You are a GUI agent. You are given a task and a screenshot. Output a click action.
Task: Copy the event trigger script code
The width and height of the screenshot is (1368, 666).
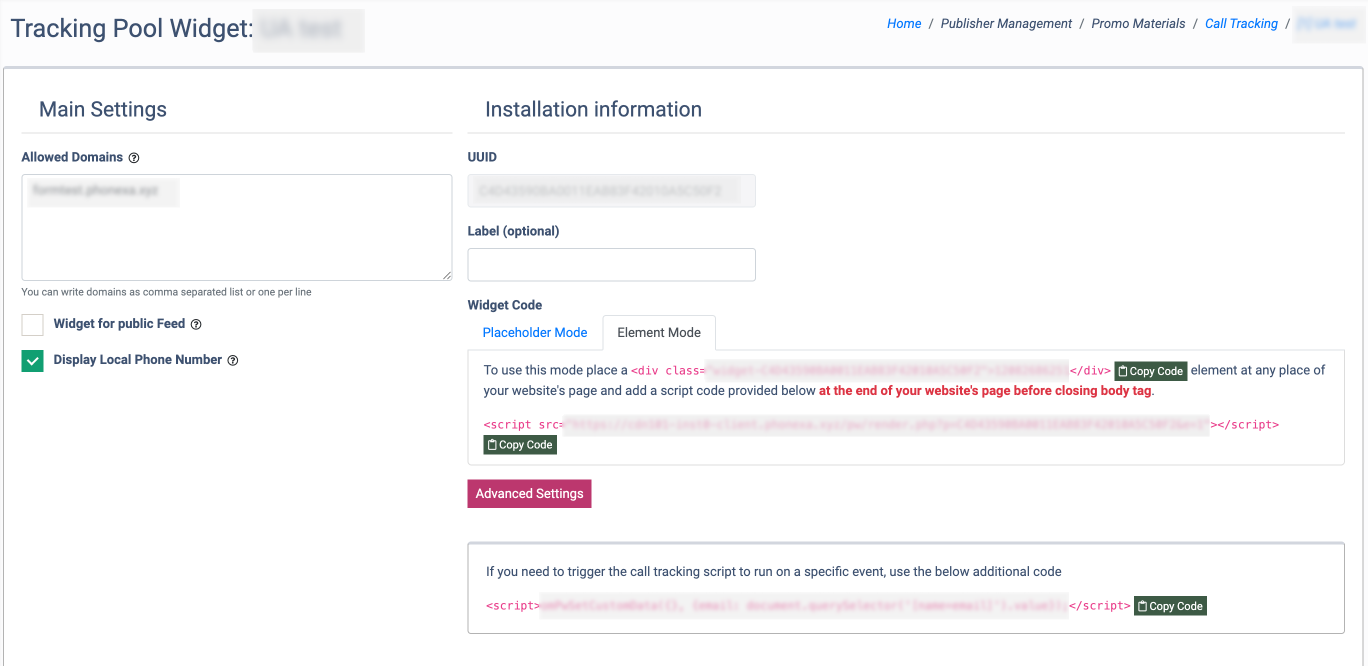1170,606
